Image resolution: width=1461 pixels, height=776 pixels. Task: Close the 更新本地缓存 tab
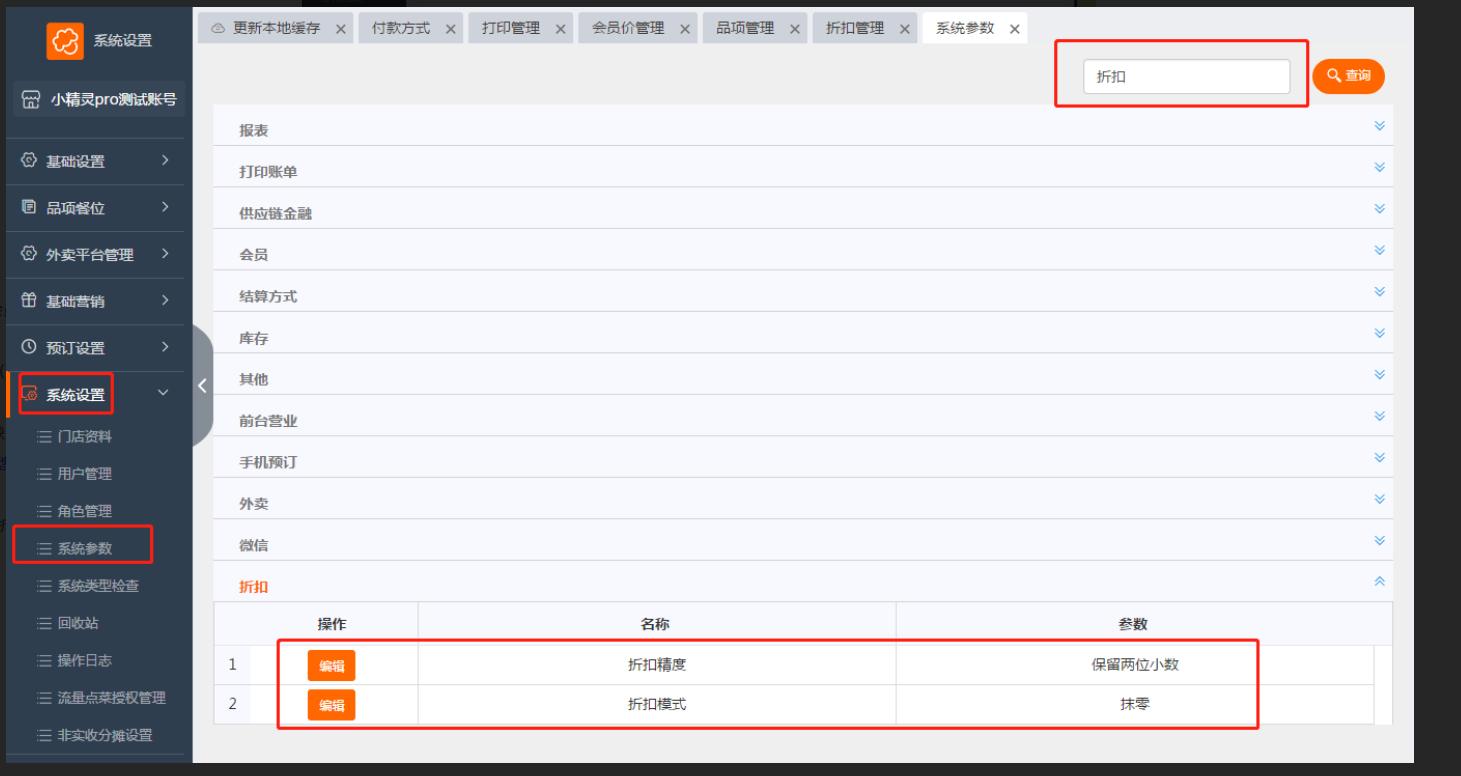[x=341, y=29]
